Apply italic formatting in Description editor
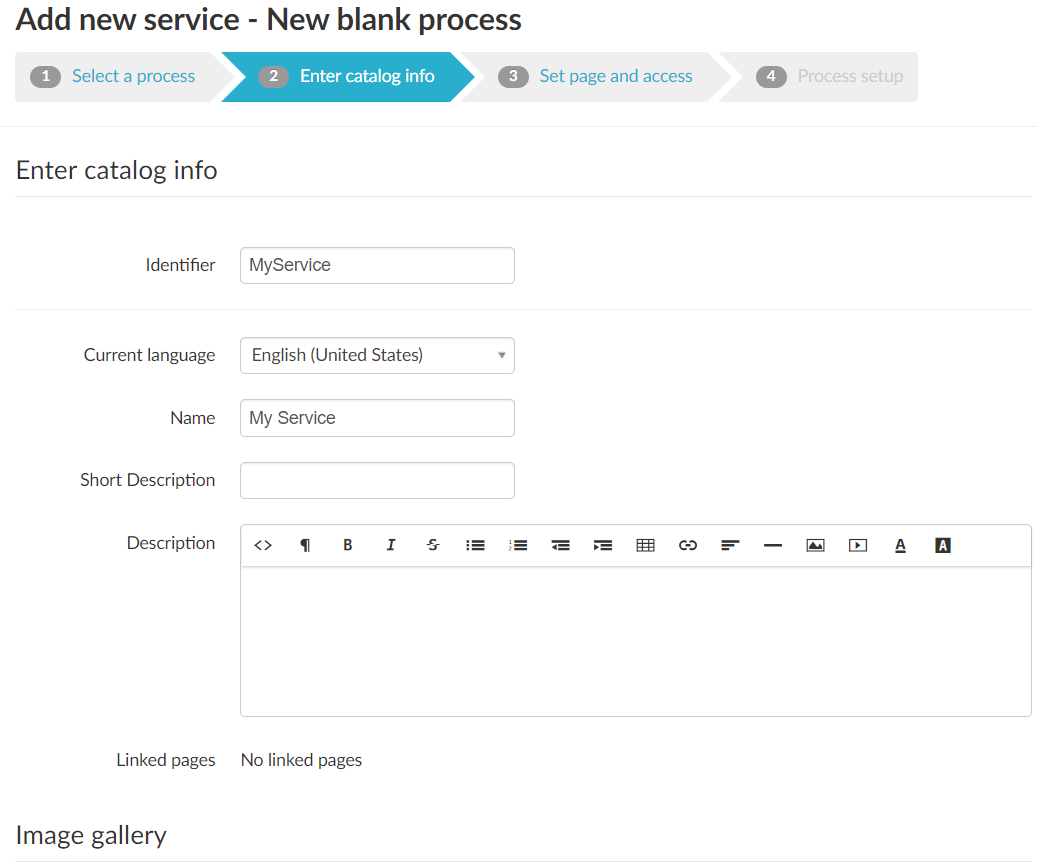This screenshot has height=867, width=1037. [391, 545]
